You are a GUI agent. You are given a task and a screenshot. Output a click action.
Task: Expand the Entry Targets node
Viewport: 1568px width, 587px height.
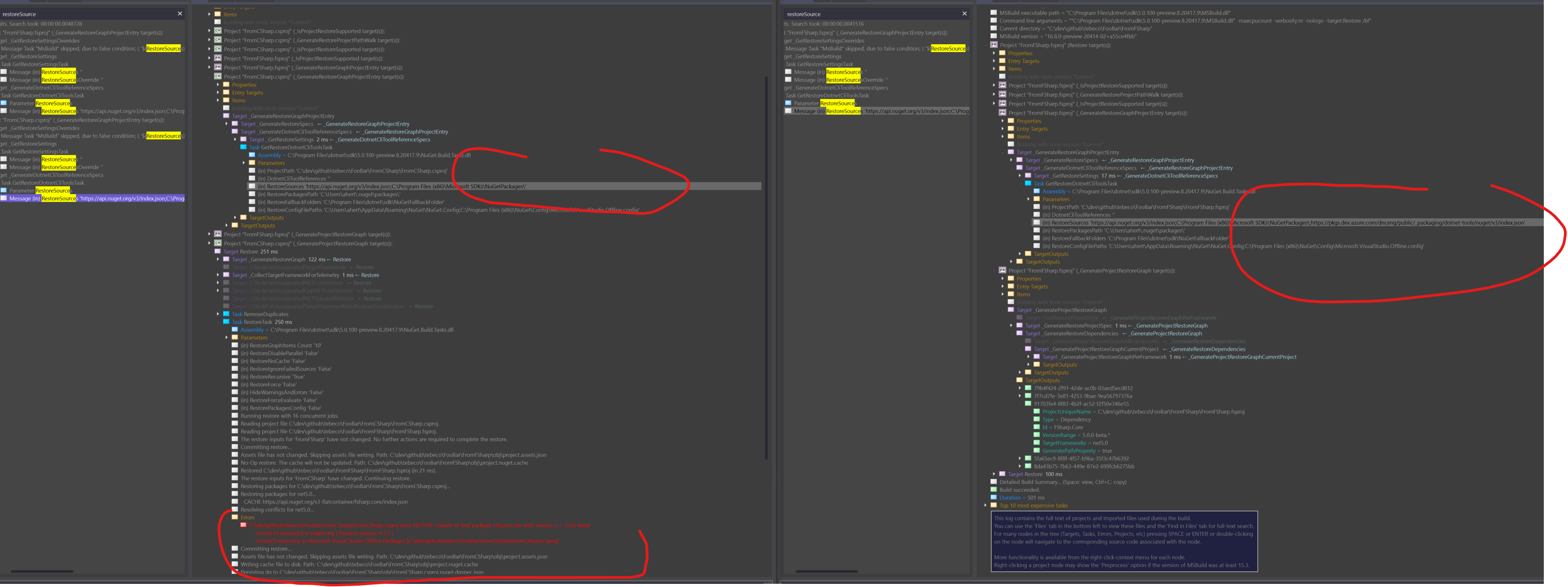point(219,93)
